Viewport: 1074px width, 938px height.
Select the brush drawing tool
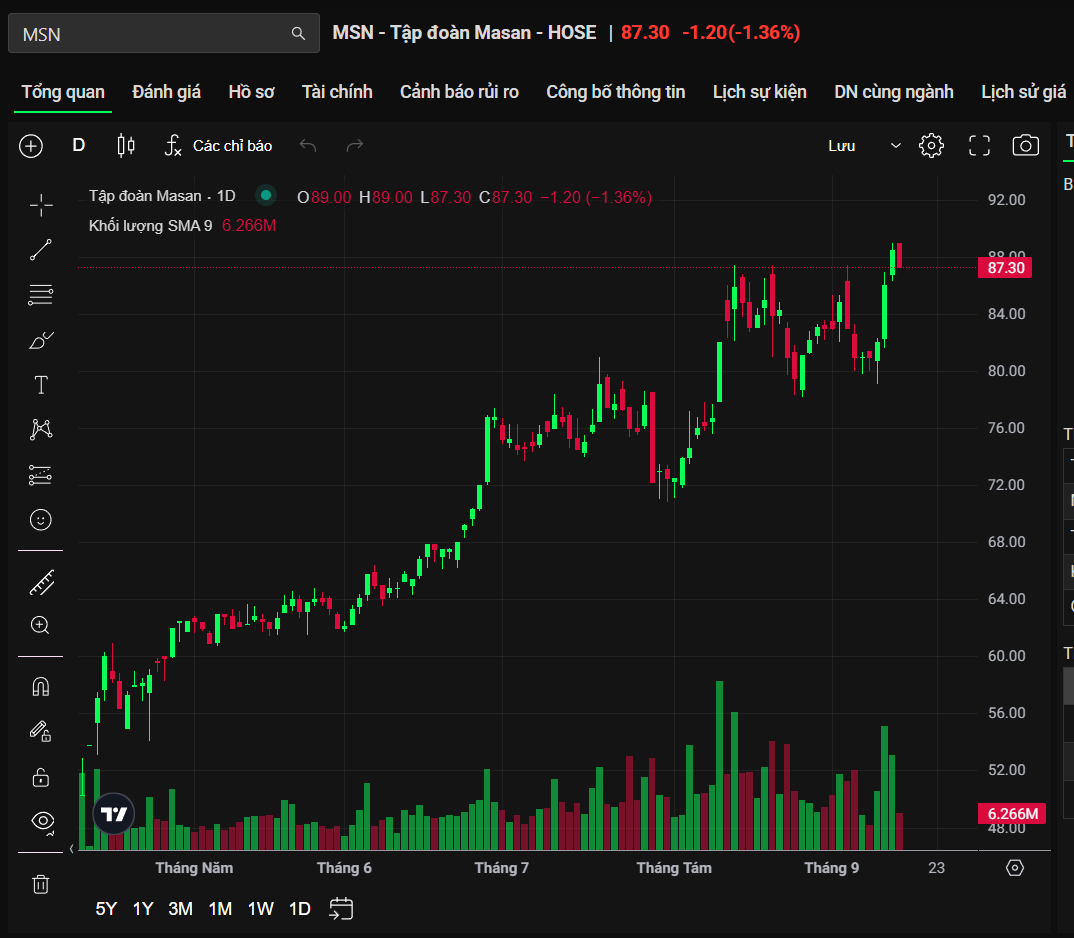point(41,340)
